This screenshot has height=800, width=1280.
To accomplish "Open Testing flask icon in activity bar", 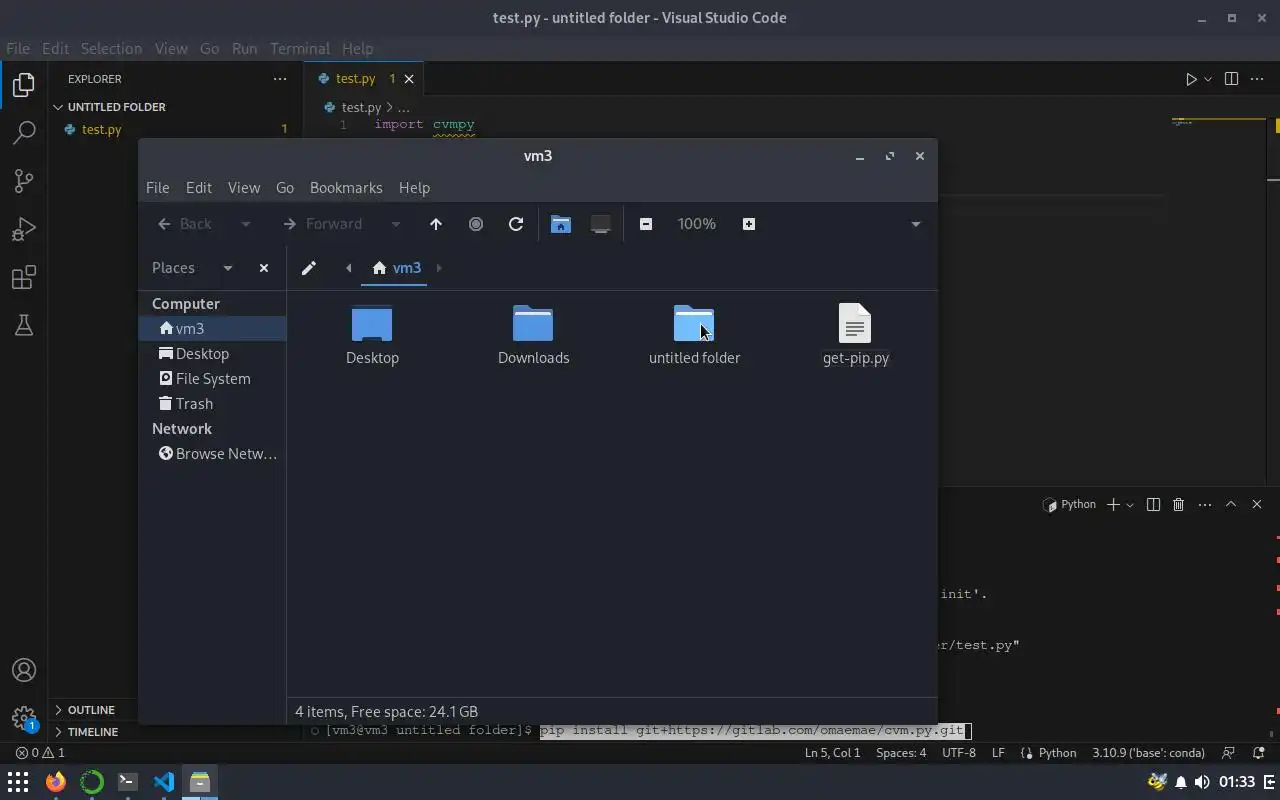I will [24, 325].
